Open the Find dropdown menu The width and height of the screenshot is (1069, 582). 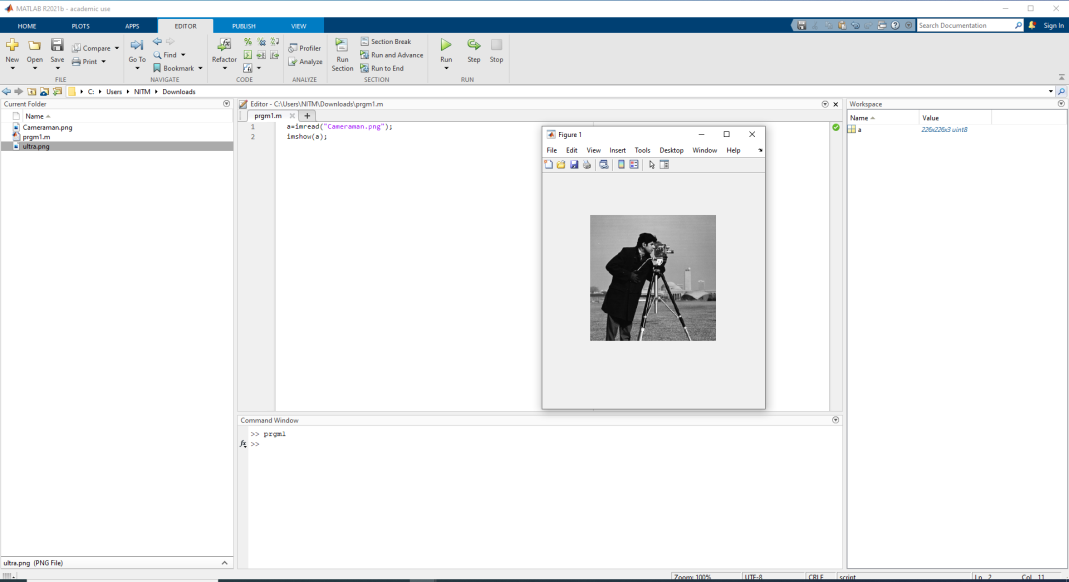click(183, 55)
